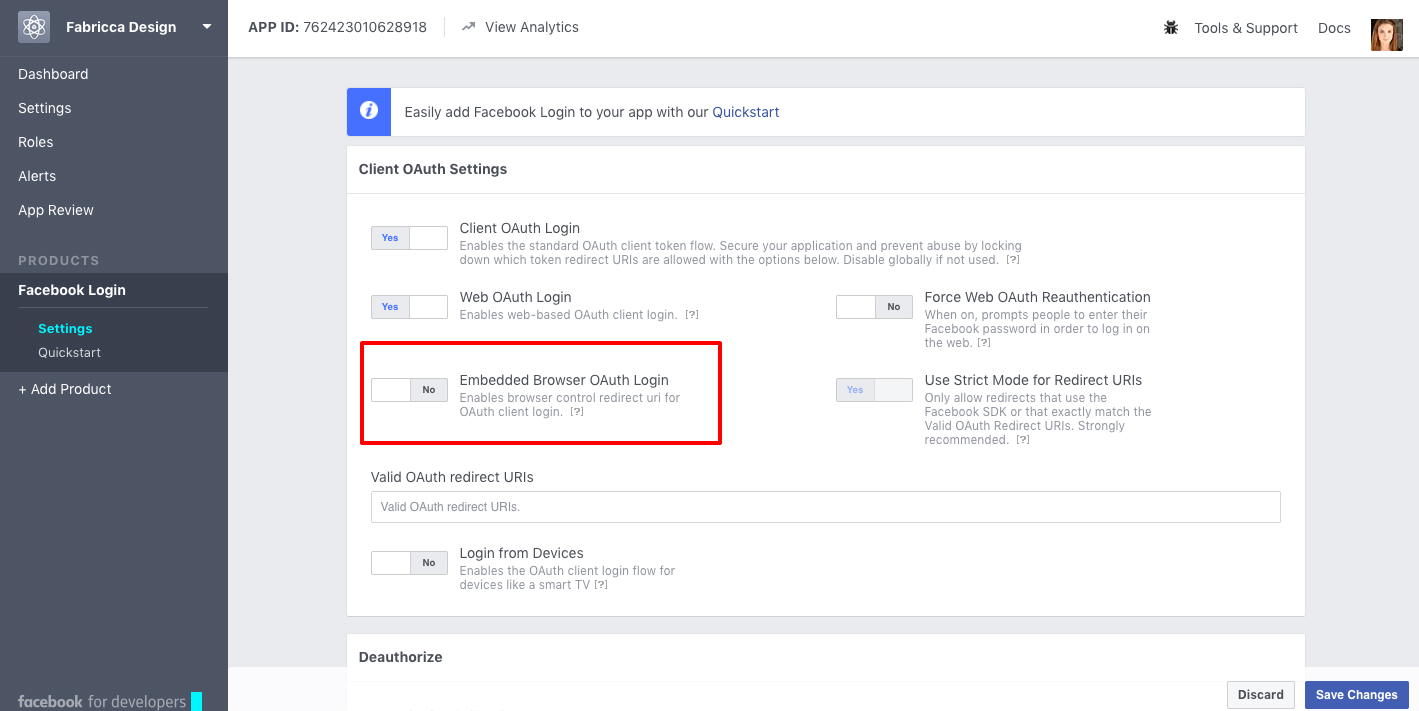The width and height of the screenshot is (1419, 711).
Task: Toggle Login from Devices switch
Action: (x=409, y=563)
